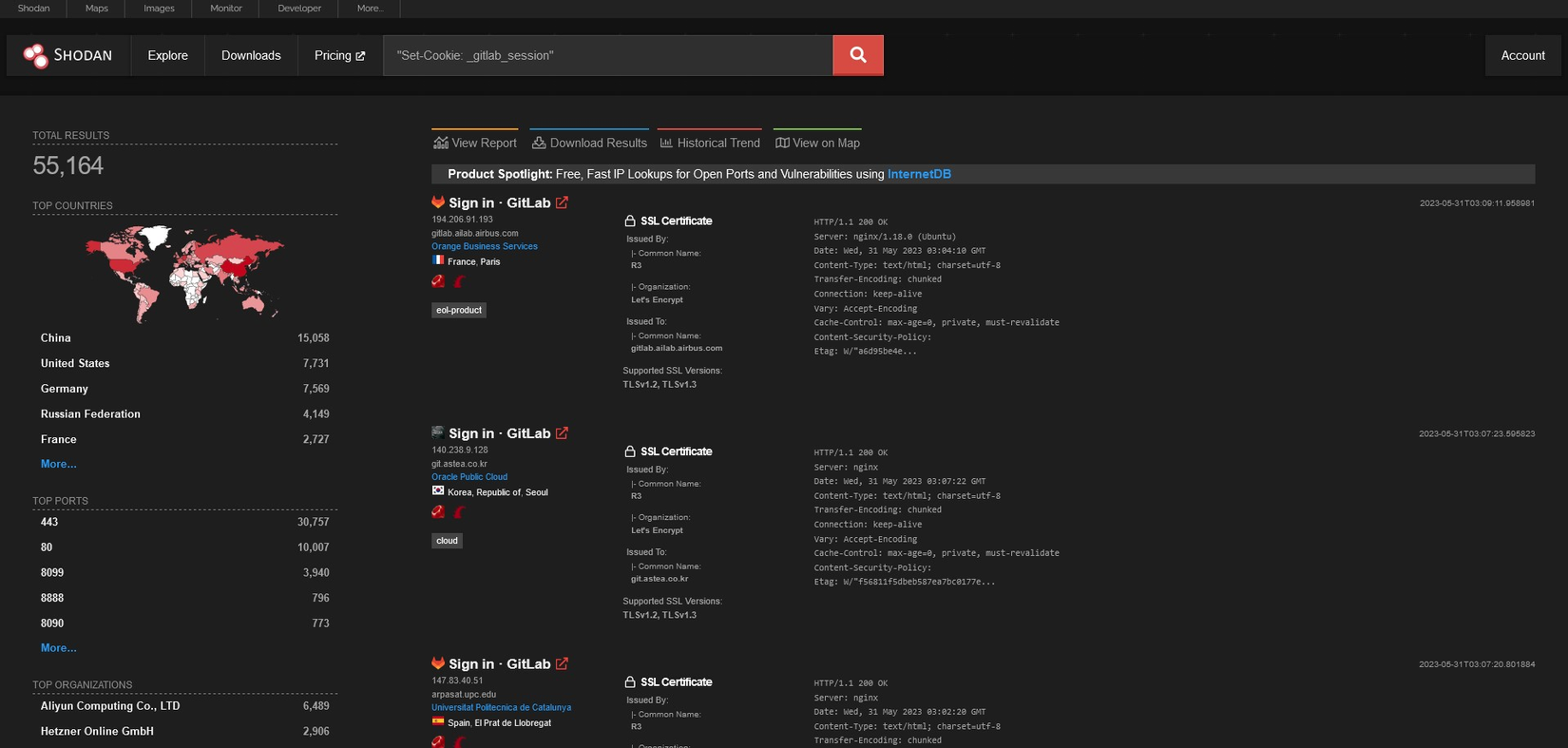Click the Ruby gem icon in airbus result
This screenshot has width=1568, height=748.
(438, 281)
